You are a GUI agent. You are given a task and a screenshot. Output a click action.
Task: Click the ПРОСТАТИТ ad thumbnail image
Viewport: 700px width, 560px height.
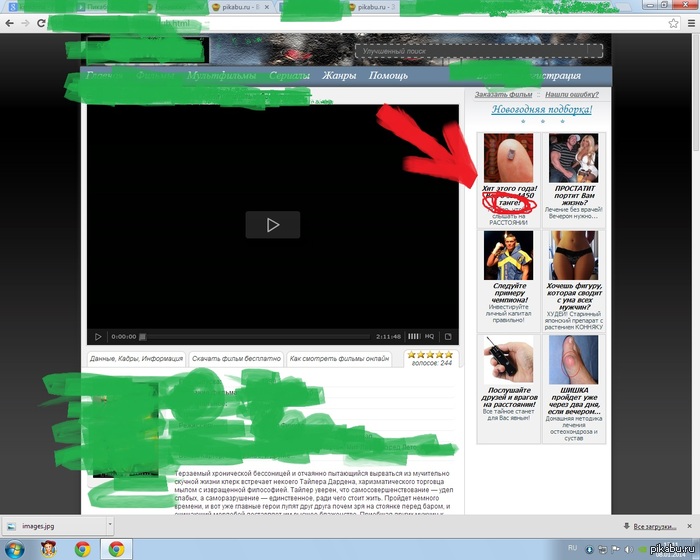[574, 157]
